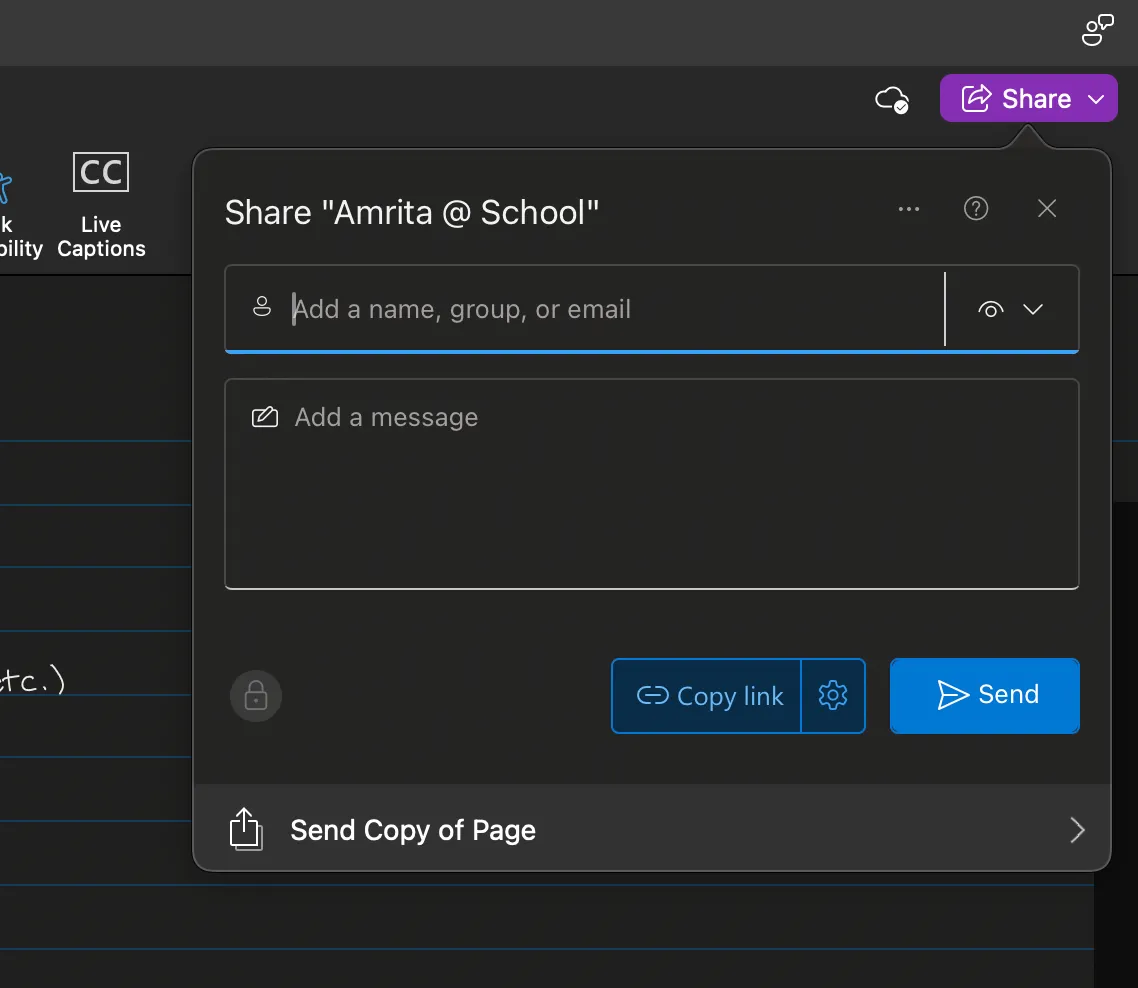Image resolution: width=1138 pixels, height=988 pixels.
Task: Close the Share Amrita @ School dialog
Action: pyautogui.click(x=1047, y=208)
